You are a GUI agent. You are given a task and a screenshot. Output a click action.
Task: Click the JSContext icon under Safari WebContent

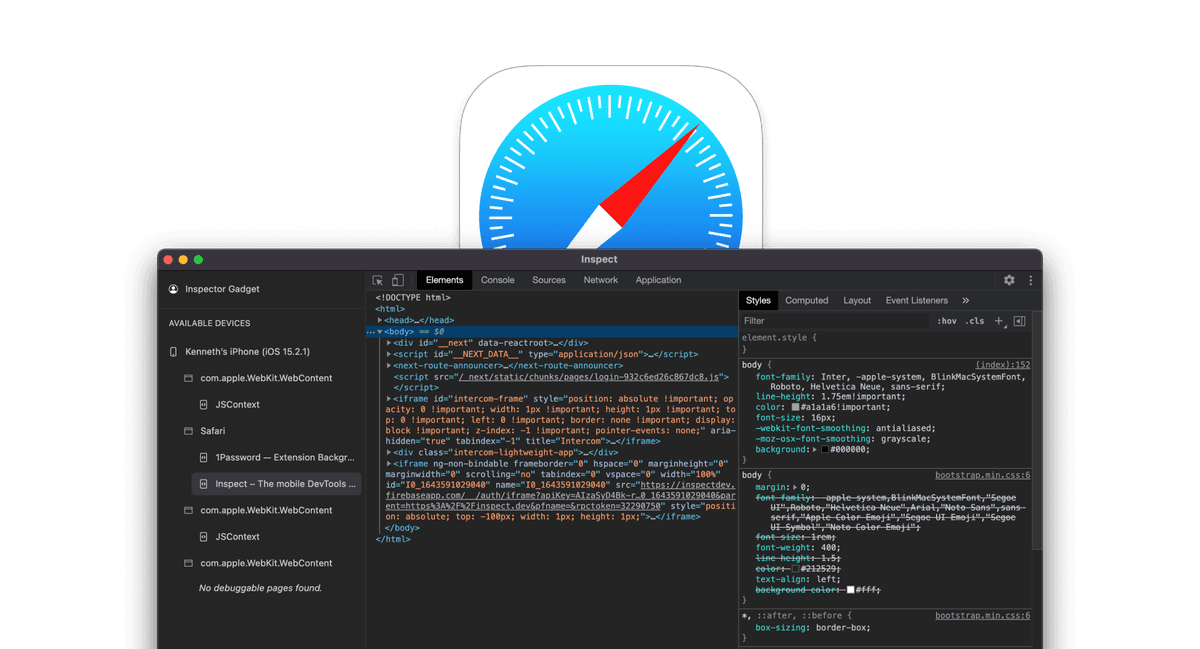204,404
